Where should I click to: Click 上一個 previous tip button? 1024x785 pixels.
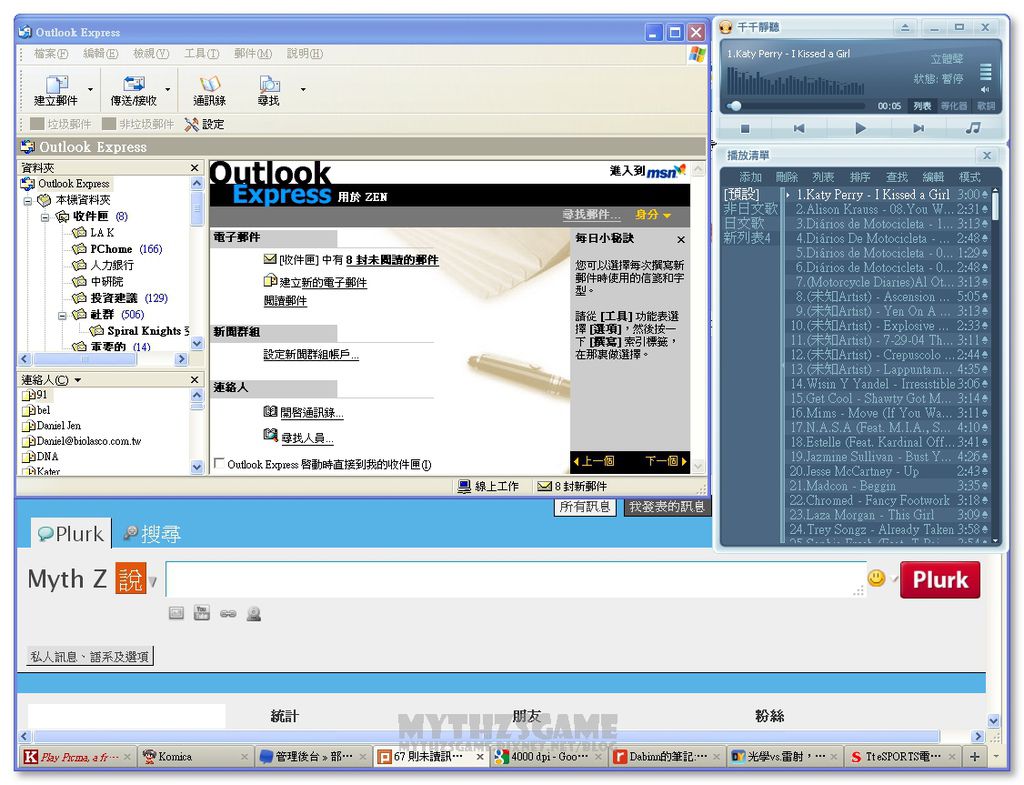click(x=594, y=461)
